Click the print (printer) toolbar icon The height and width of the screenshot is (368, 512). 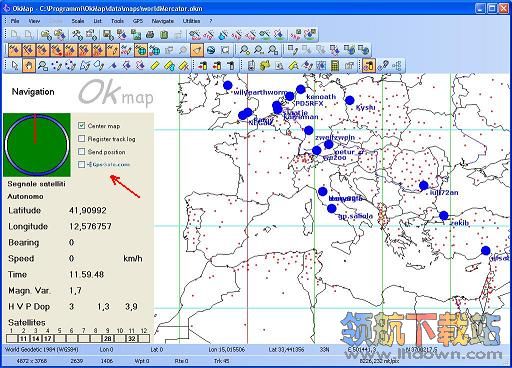[150, 35]
